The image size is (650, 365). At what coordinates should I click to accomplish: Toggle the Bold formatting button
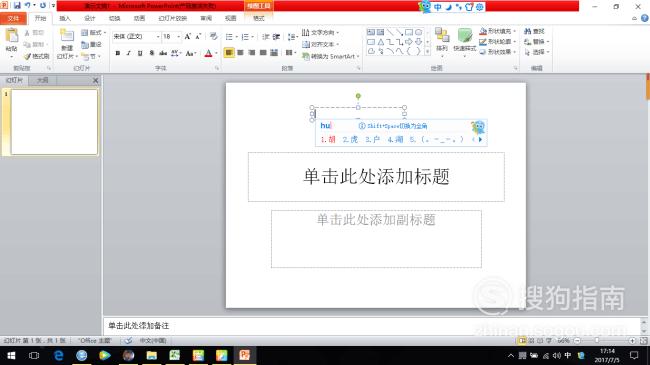(118, 53)
